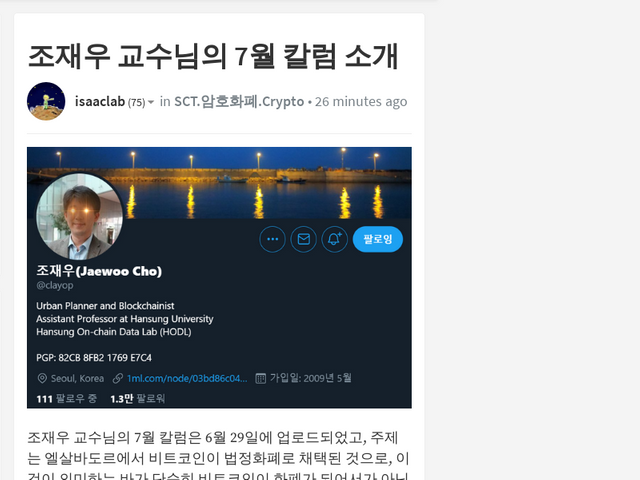Open the three-dots more options icon
The image size is (640, 480).
(x=272, y=239)
